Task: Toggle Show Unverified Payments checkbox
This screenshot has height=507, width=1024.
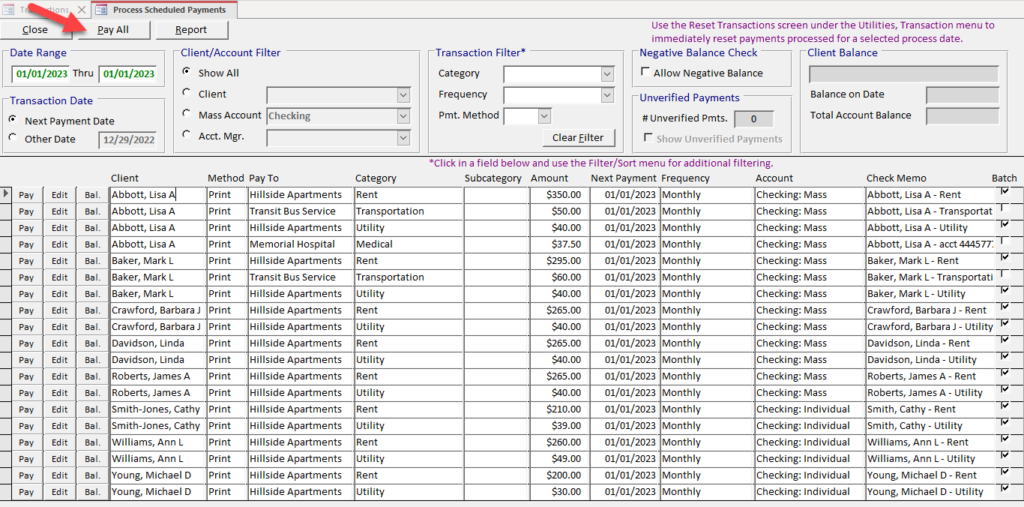Action: 648,138
